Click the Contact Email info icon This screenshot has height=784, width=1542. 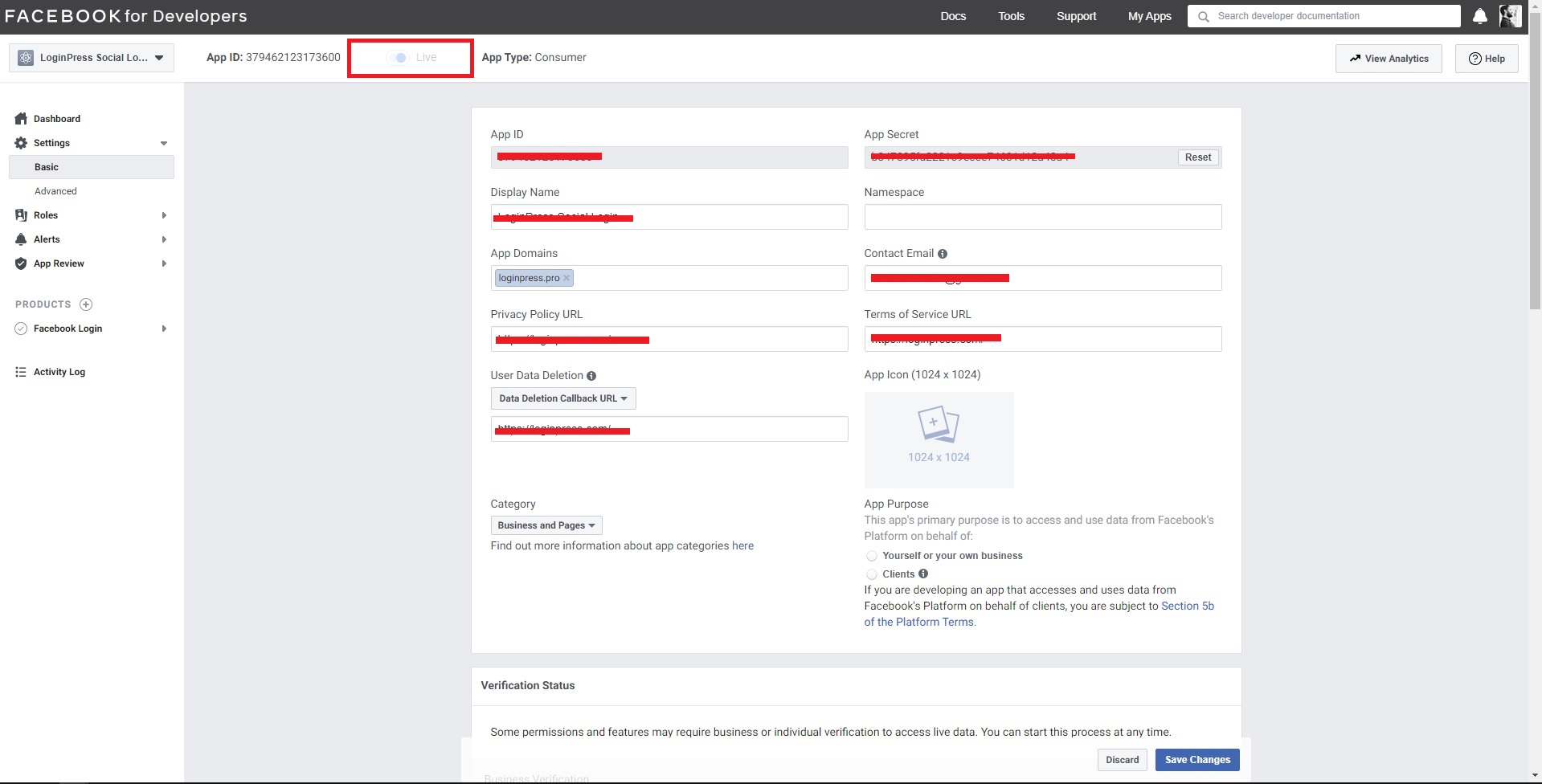point(943,254)
